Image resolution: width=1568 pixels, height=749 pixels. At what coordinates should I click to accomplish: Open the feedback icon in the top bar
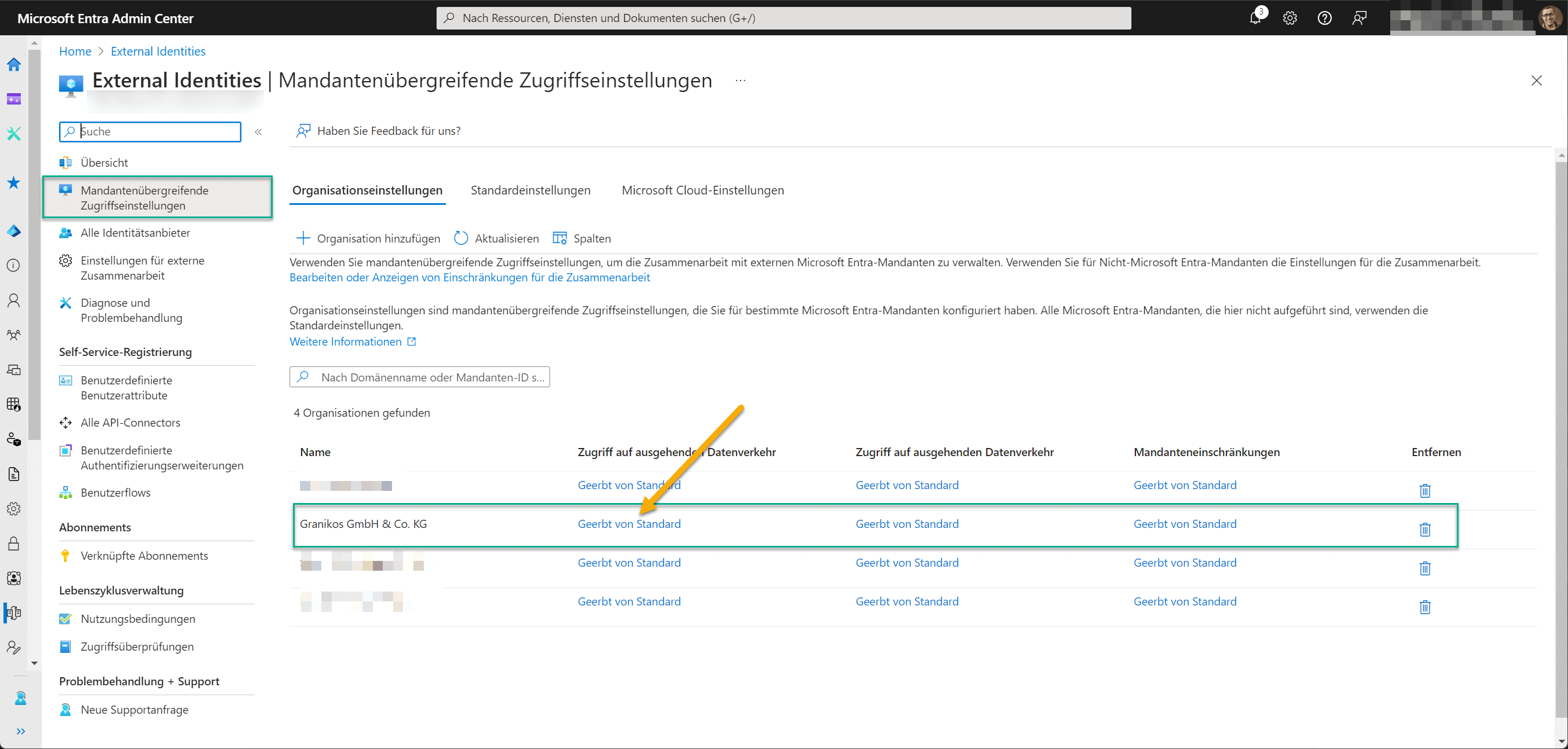(1359, 19)
